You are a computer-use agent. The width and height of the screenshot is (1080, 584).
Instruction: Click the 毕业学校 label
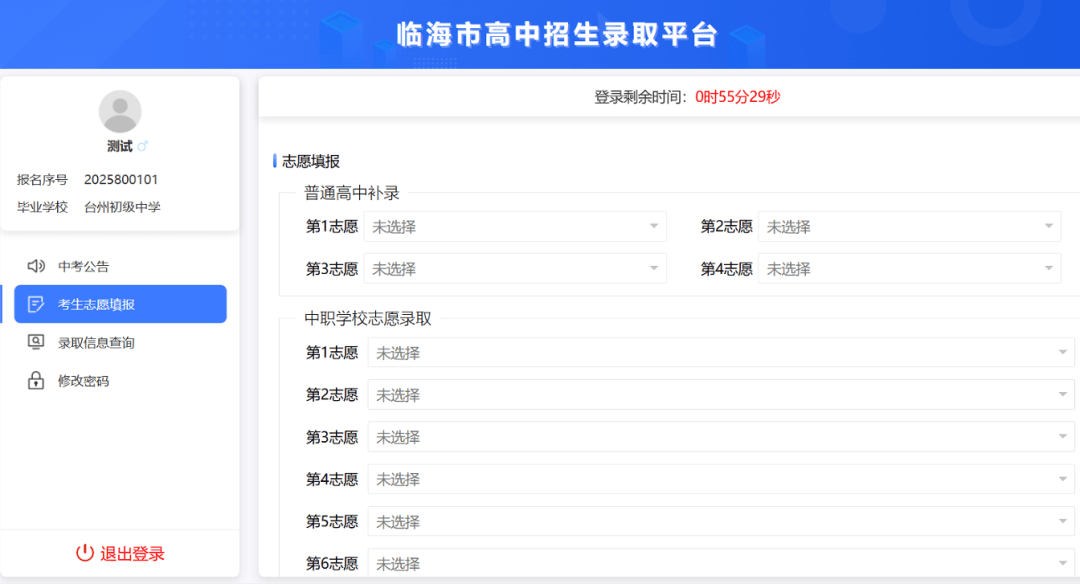click(42, 207)
